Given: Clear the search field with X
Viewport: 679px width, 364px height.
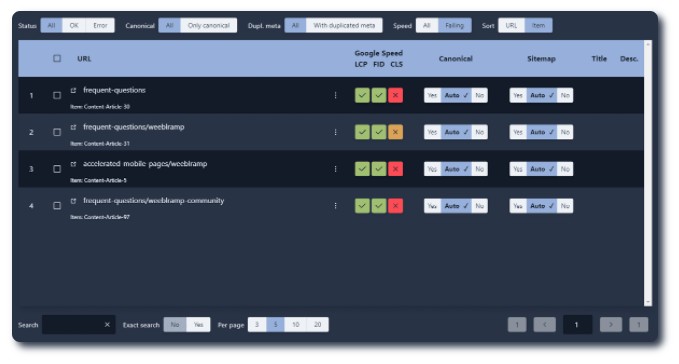Looking at the screenshot, I should pos(107,325).
